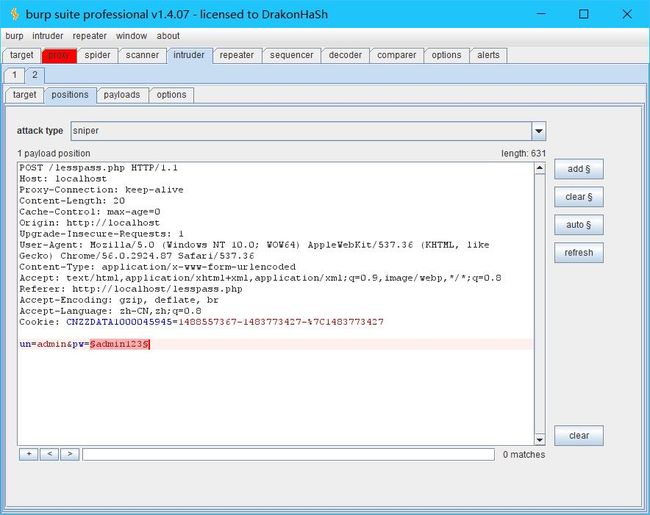The height and width of the screenshot is (515, 650).
Task: Open the window menu
Action: coord(131,36)
